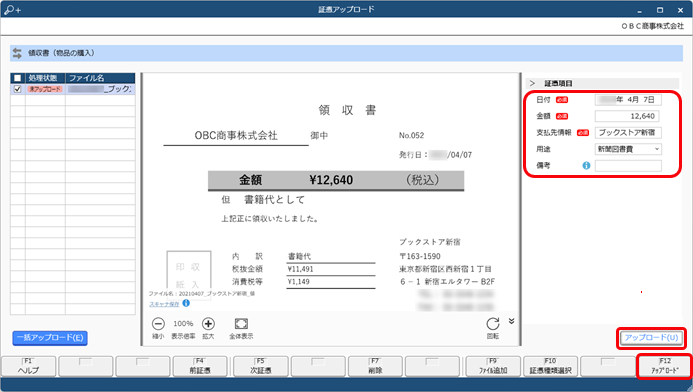Screen dimensions: 693x392
Task: Uncheck the 未アップロード file row checkbox
Action: click(x=18, y=89)
